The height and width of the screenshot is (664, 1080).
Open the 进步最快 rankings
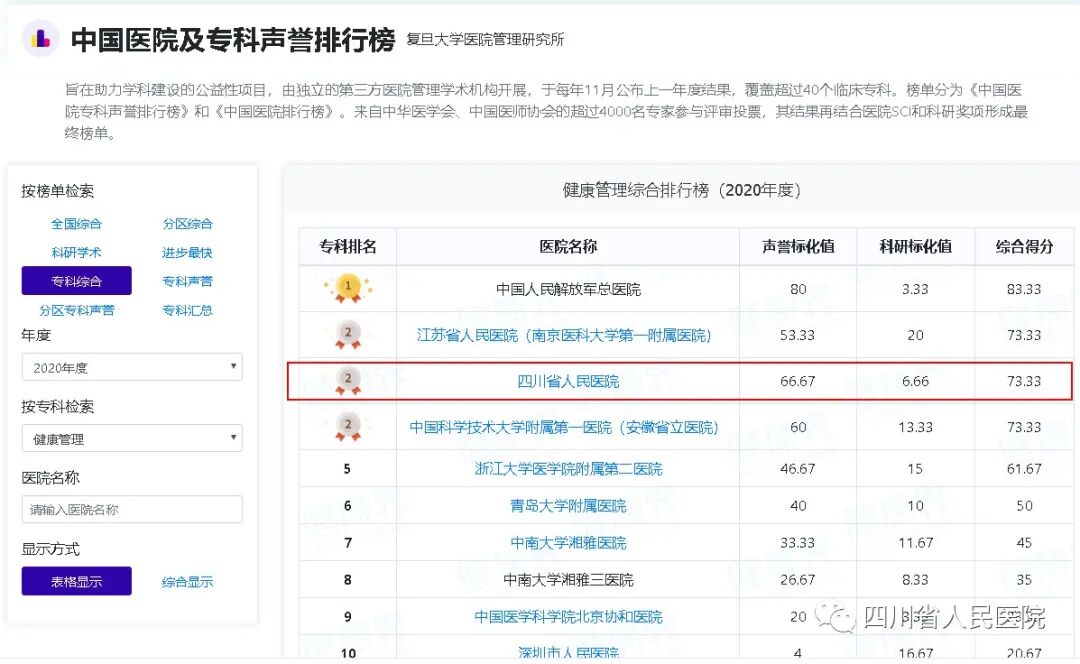point(186,252)
